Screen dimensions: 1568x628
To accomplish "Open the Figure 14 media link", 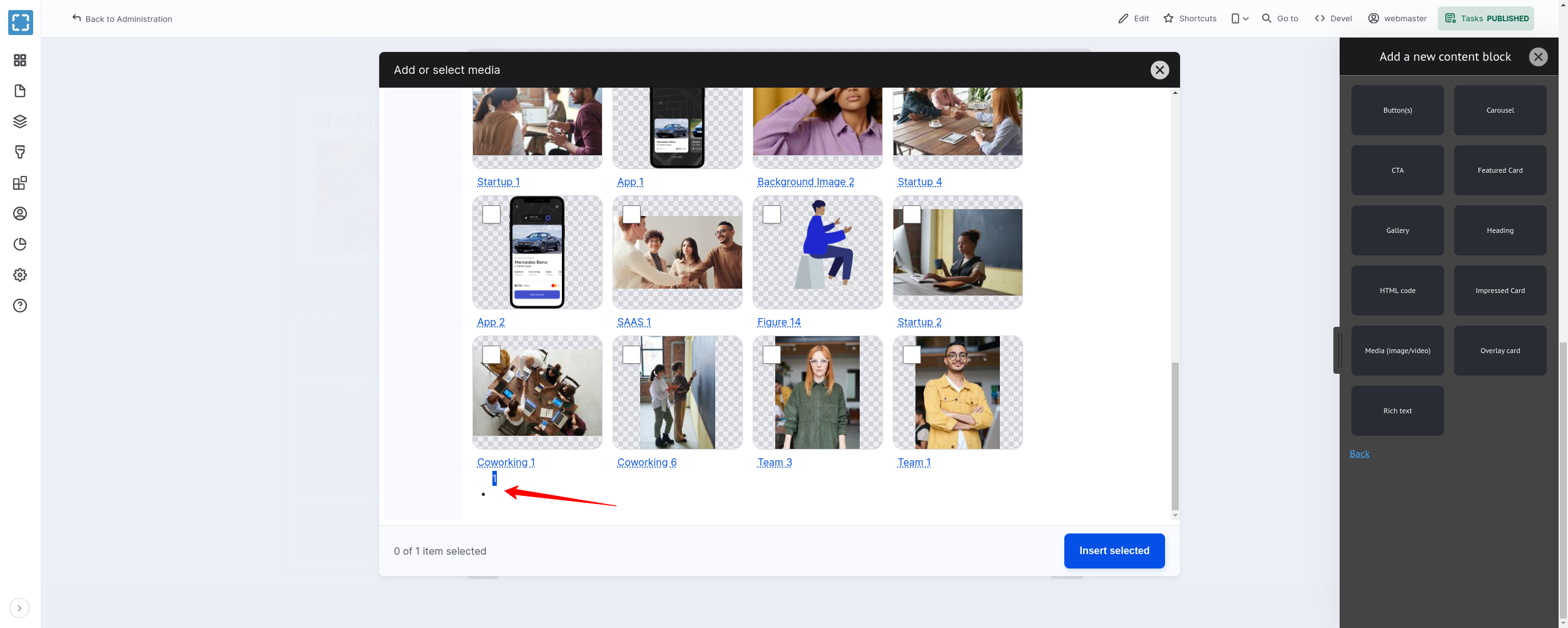I will click(x=778, y=322).
